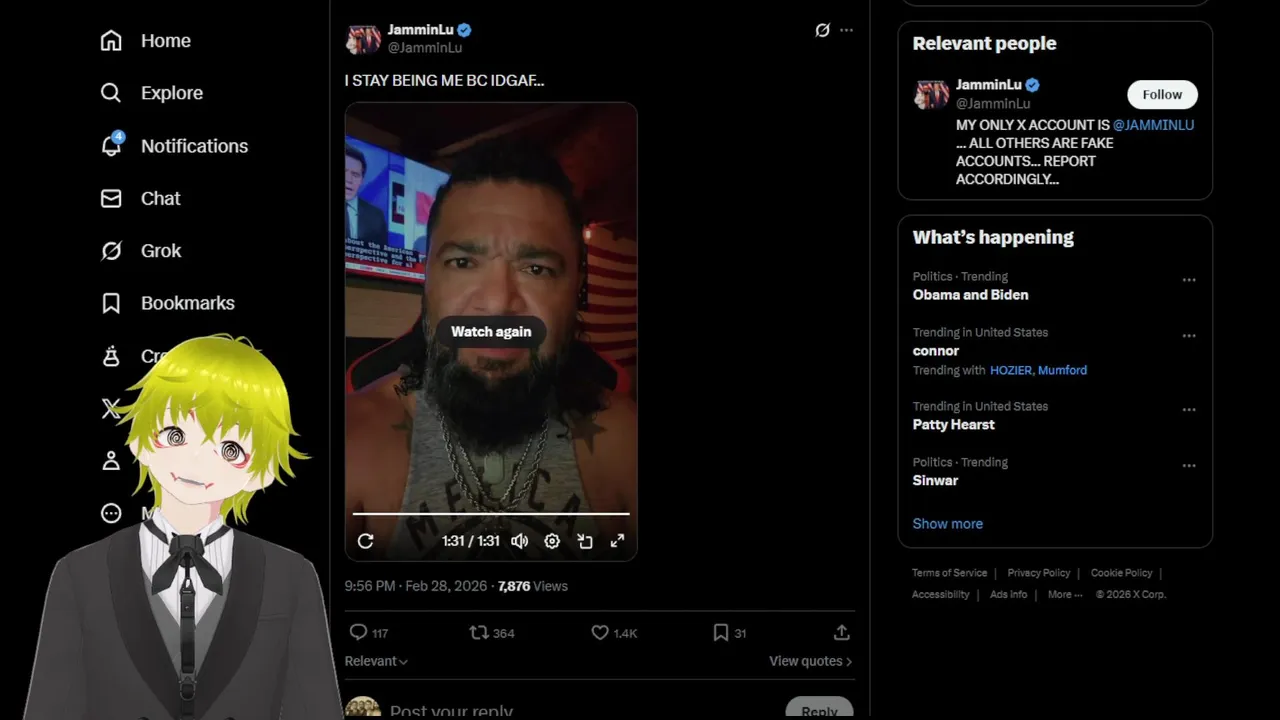Expand the Relevant replies sort dropdown
Screen dimensions: 1280x720
[376, 661]
